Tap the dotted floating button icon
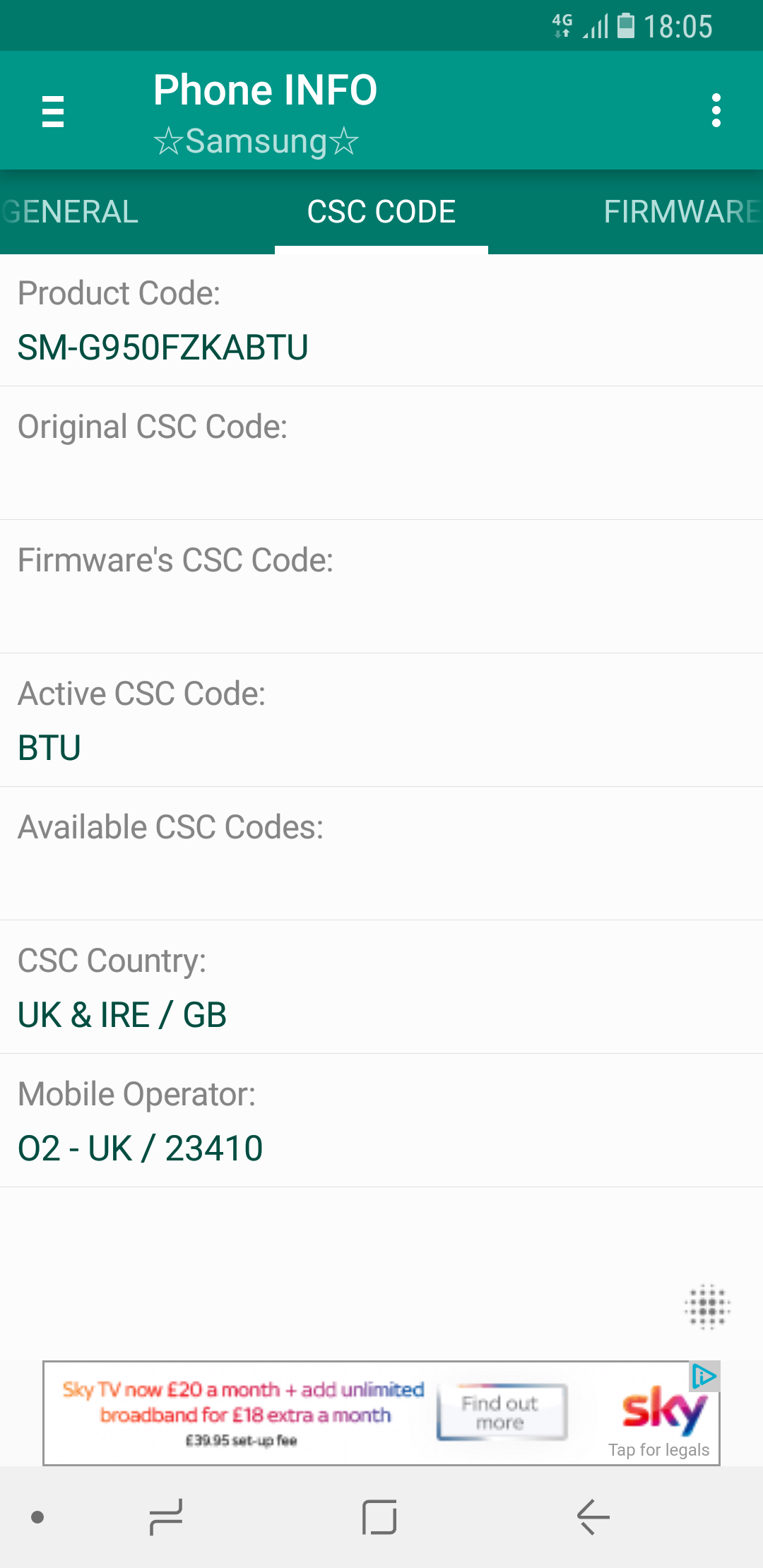The height and width of the screenshot is (1568, 763). (707, 1307)
